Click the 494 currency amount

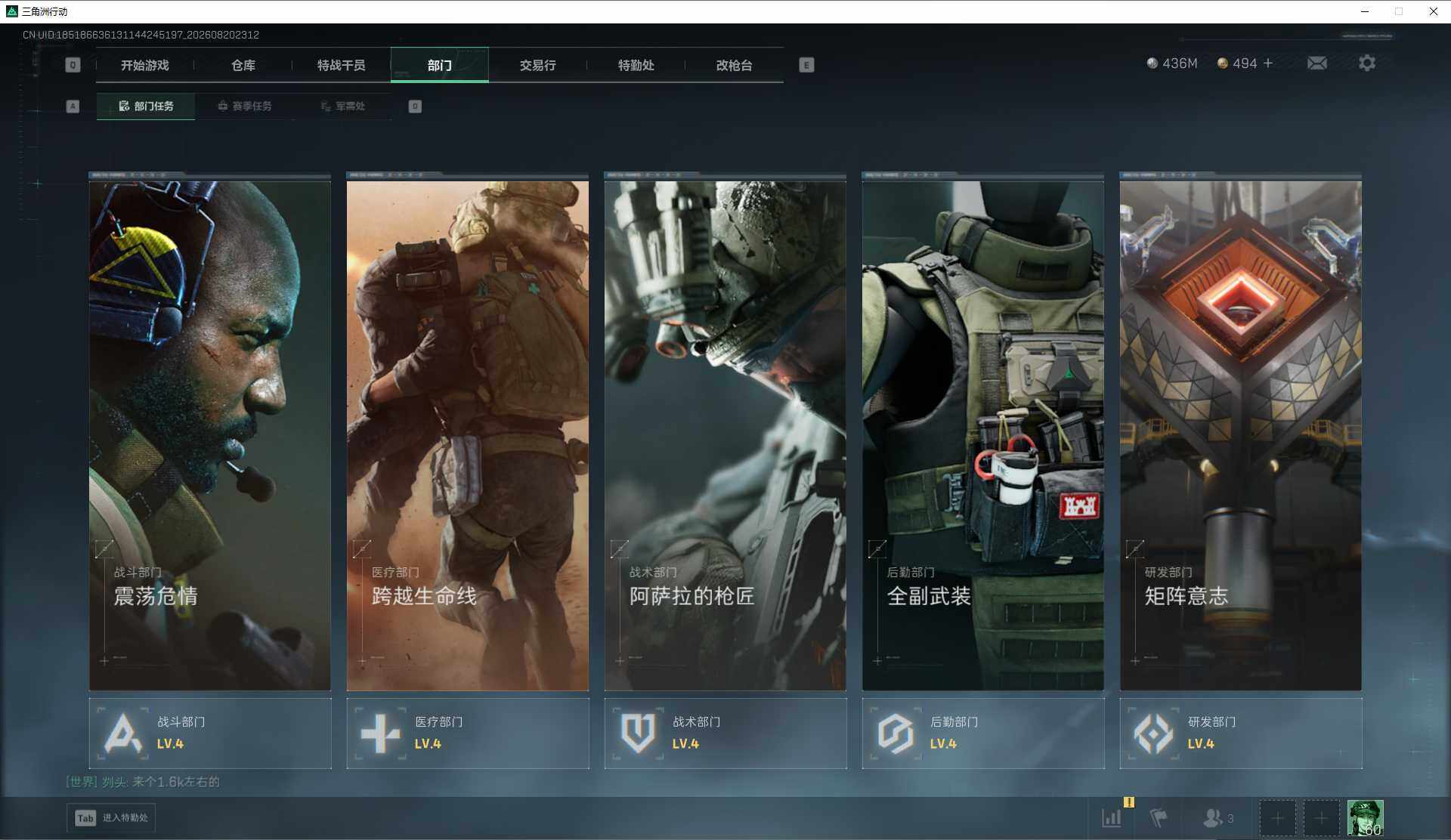point(1245,63)
